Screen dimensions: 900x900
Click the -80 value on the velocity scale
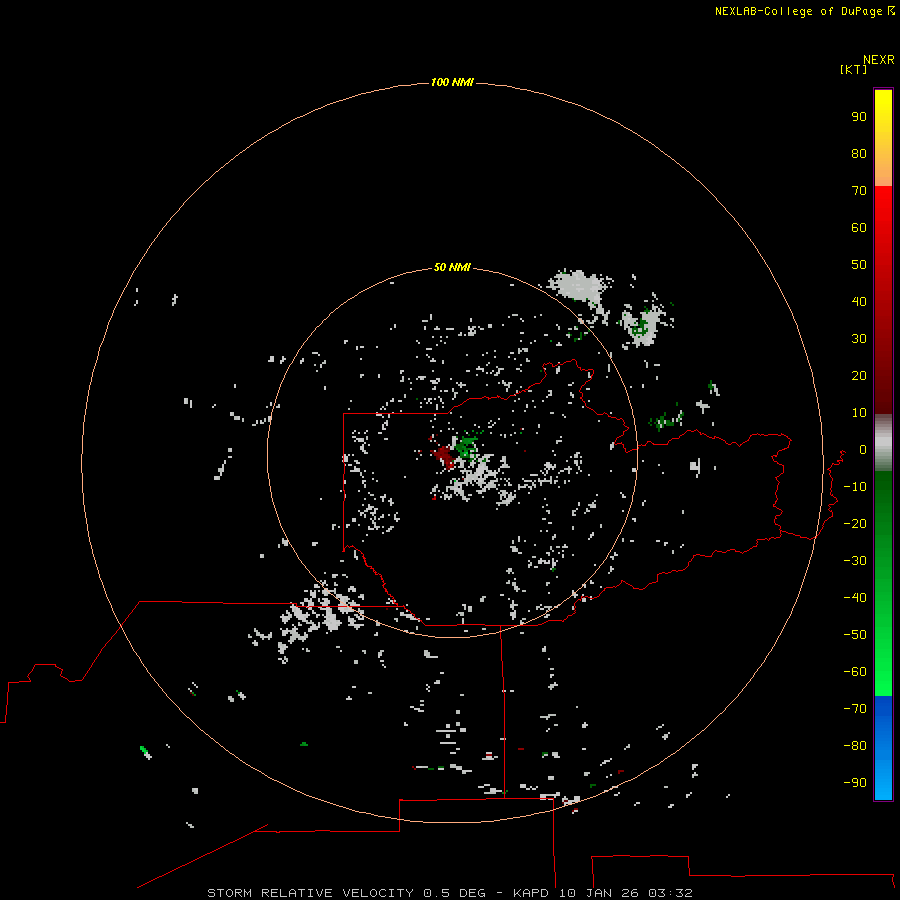pos(855,746)
